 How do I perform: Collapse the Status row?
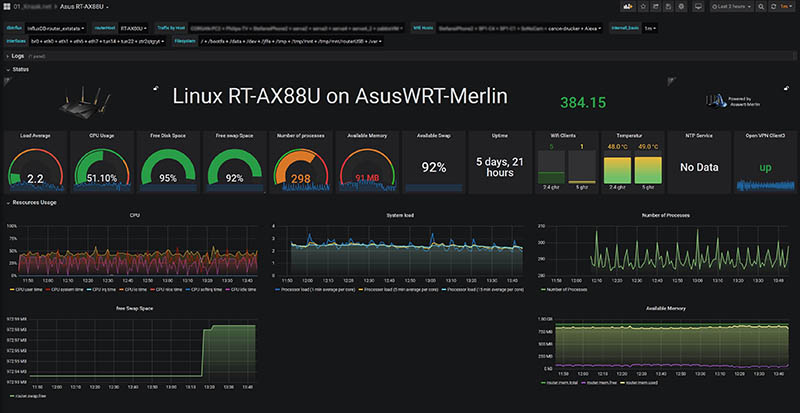click(17, 69)
